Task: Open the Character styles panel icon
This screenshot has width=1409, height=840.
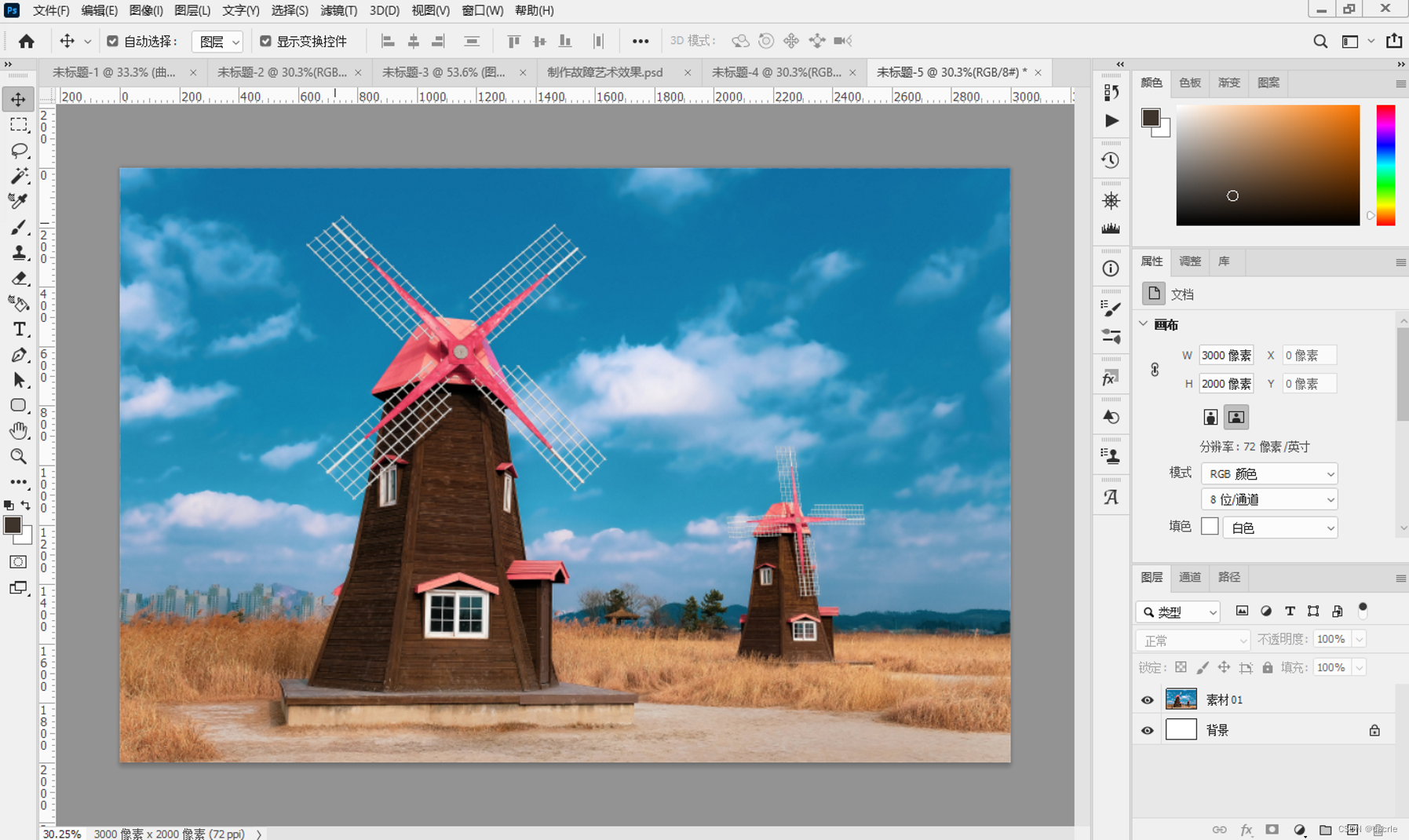Action: (x=1111, y=497)
